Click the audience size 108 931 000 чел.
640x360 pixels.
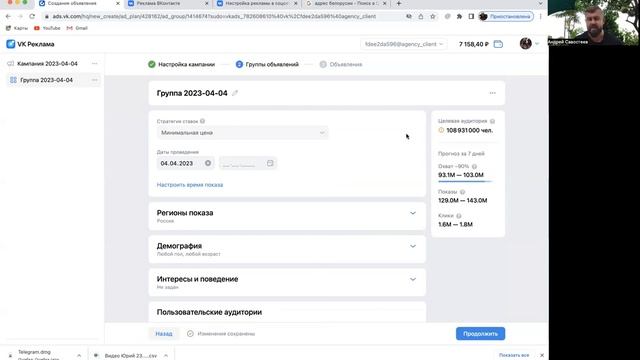pyautogui.click(x=469, y=130)
